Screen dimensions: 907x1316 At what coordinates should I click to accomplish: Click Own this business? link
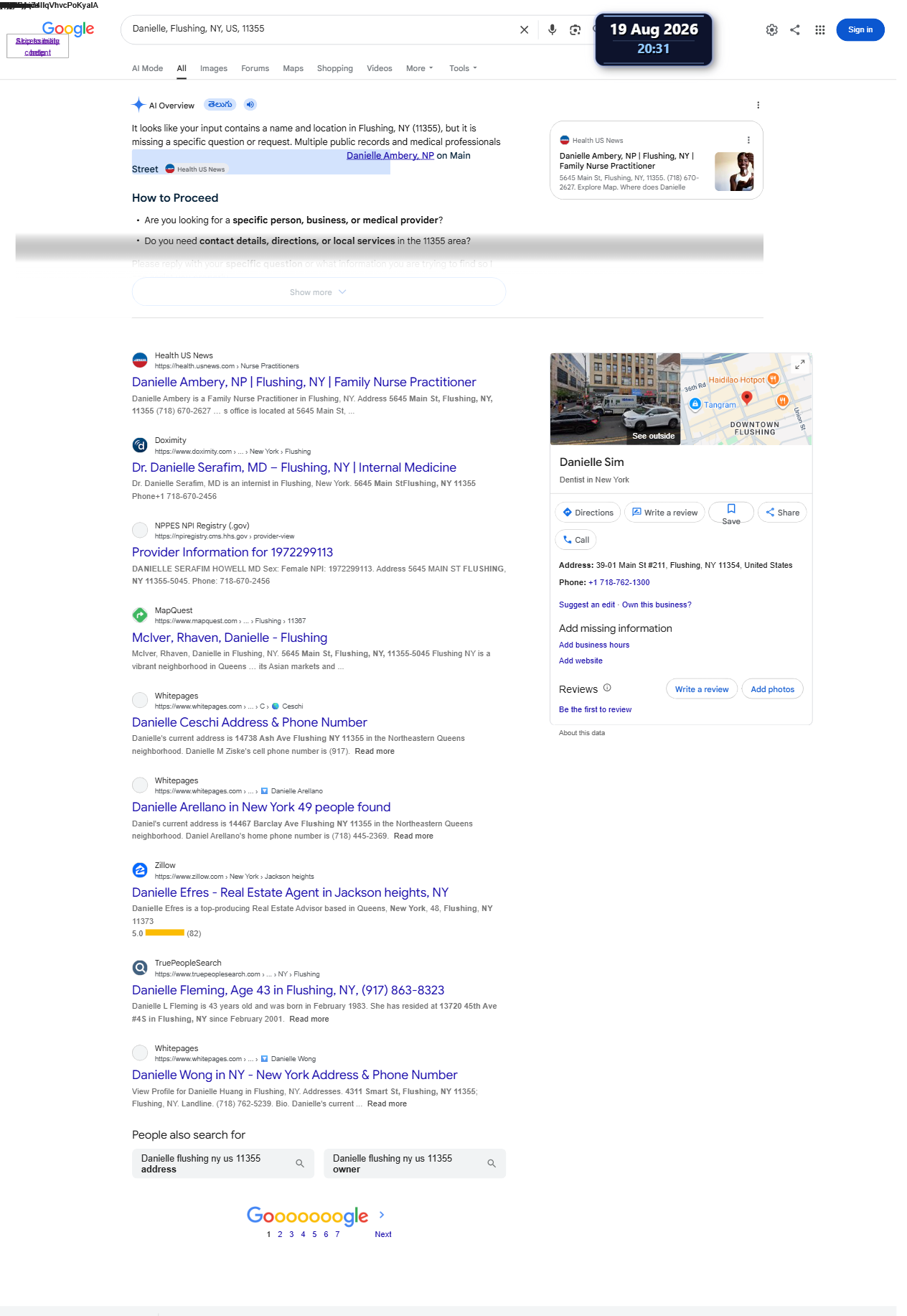[657, 605]
